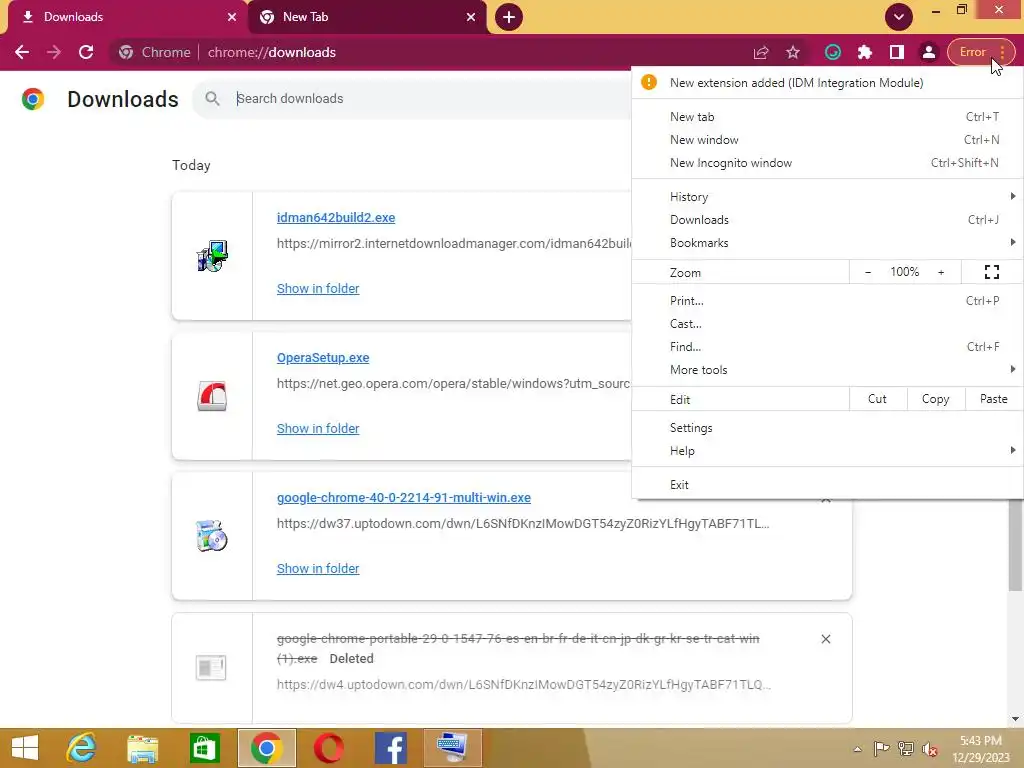Switch to the New Tab tab
This screenshot has width=1024, height=768.
pyautogui.click(x=366, y=17)
